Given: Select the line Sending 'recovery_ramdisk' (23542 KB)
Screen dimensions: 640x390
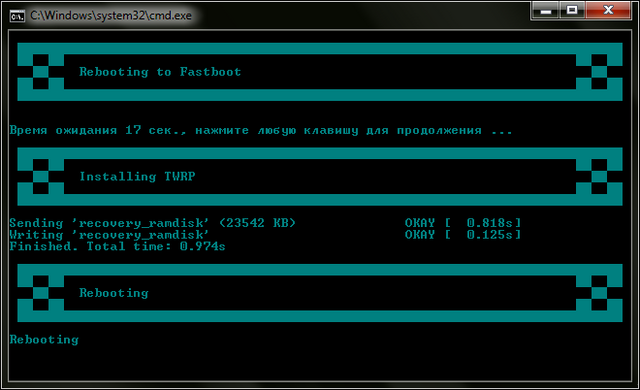Looking at the screenshot, I should (152, 223).
